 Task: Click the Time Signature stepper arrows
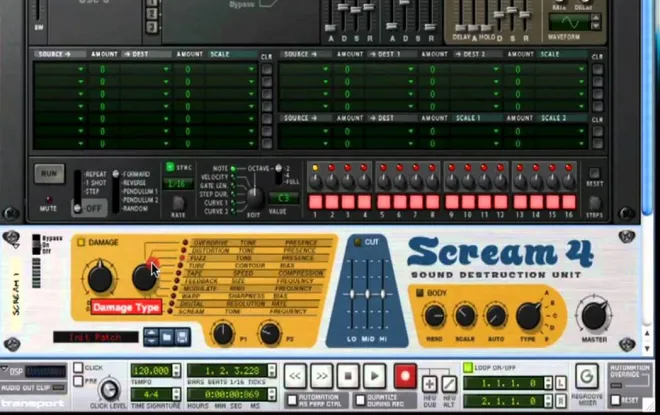click(x=177, y=395)
